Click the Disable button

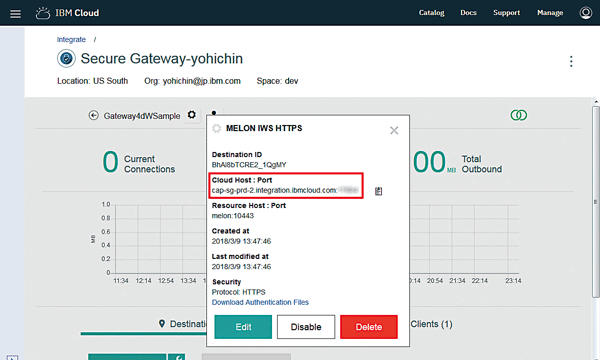point(306,327)
